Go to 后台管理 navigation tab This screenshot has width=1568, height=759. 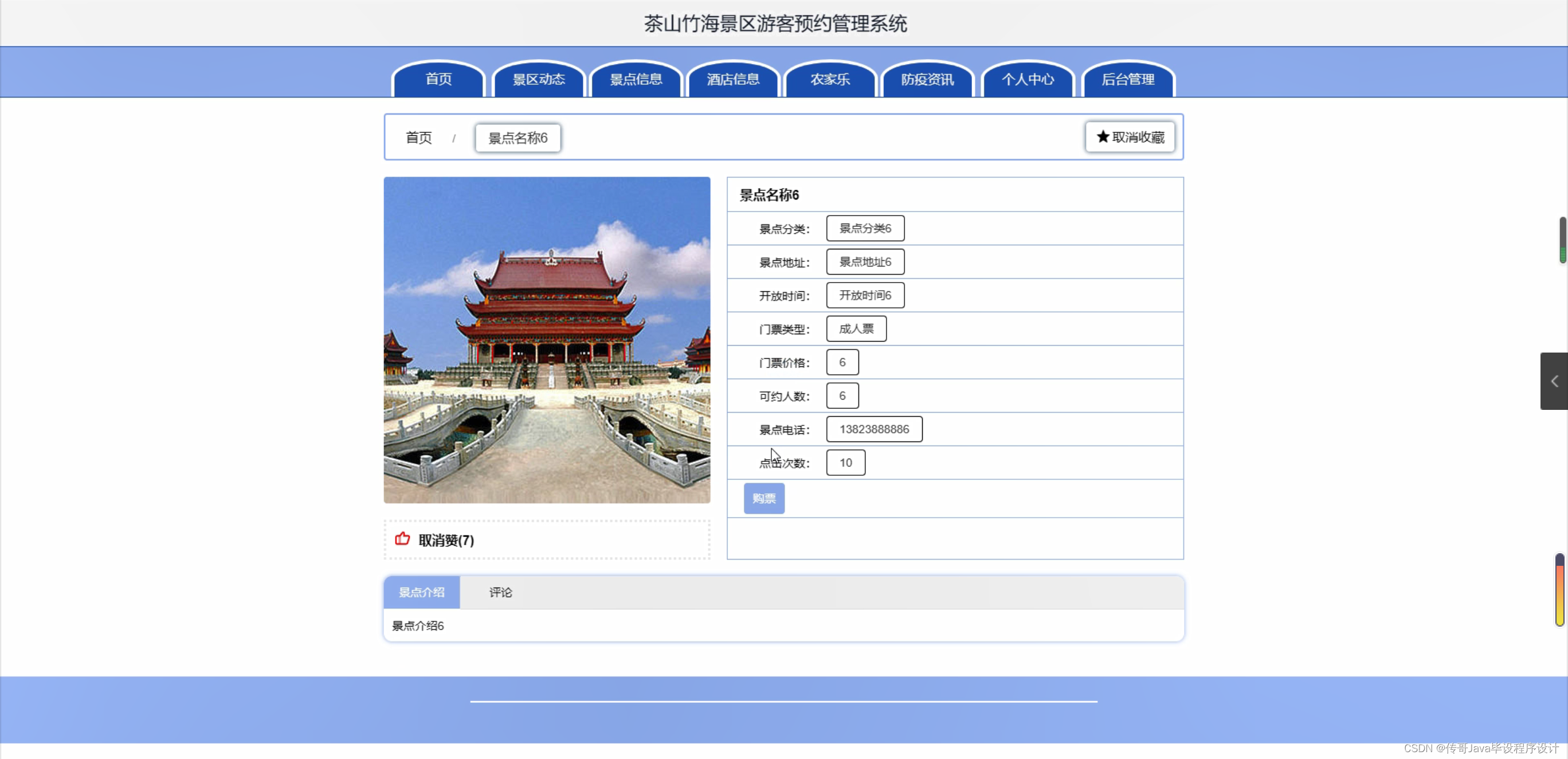click(1128, 80)
